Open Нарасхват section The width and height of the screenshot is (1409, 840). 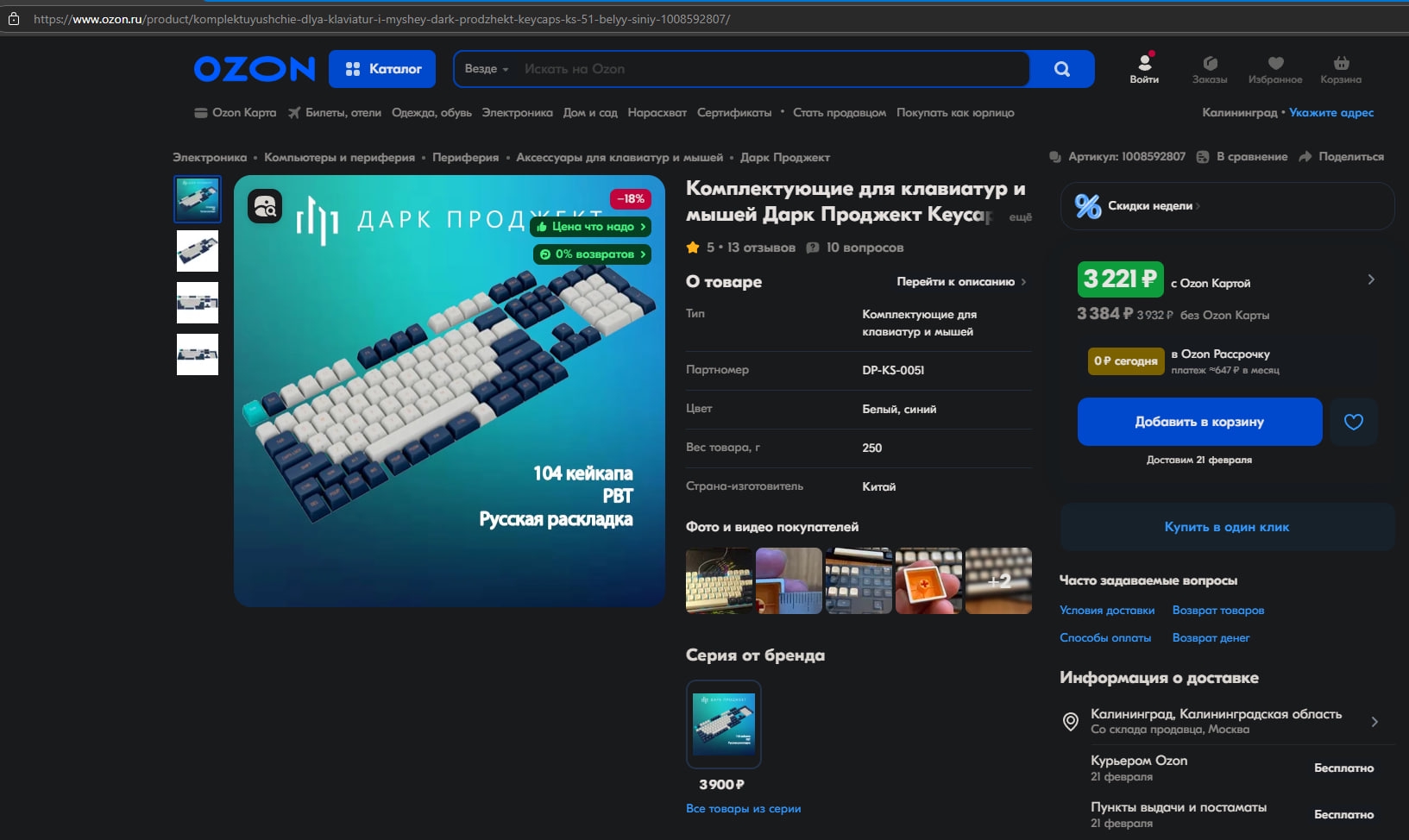[657, 113]
